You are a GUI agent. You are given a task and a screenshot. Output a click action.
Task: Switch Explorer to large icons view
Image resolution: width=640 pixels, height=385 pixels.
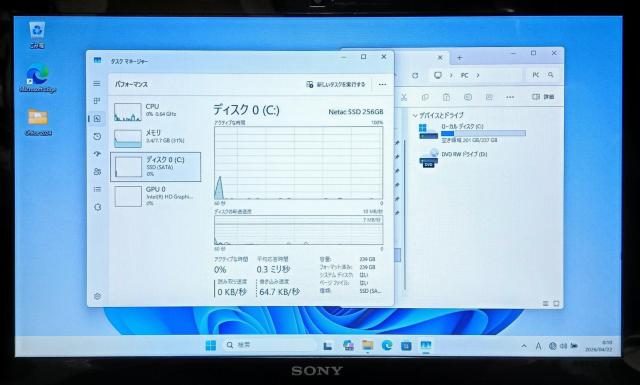(556, 303)
